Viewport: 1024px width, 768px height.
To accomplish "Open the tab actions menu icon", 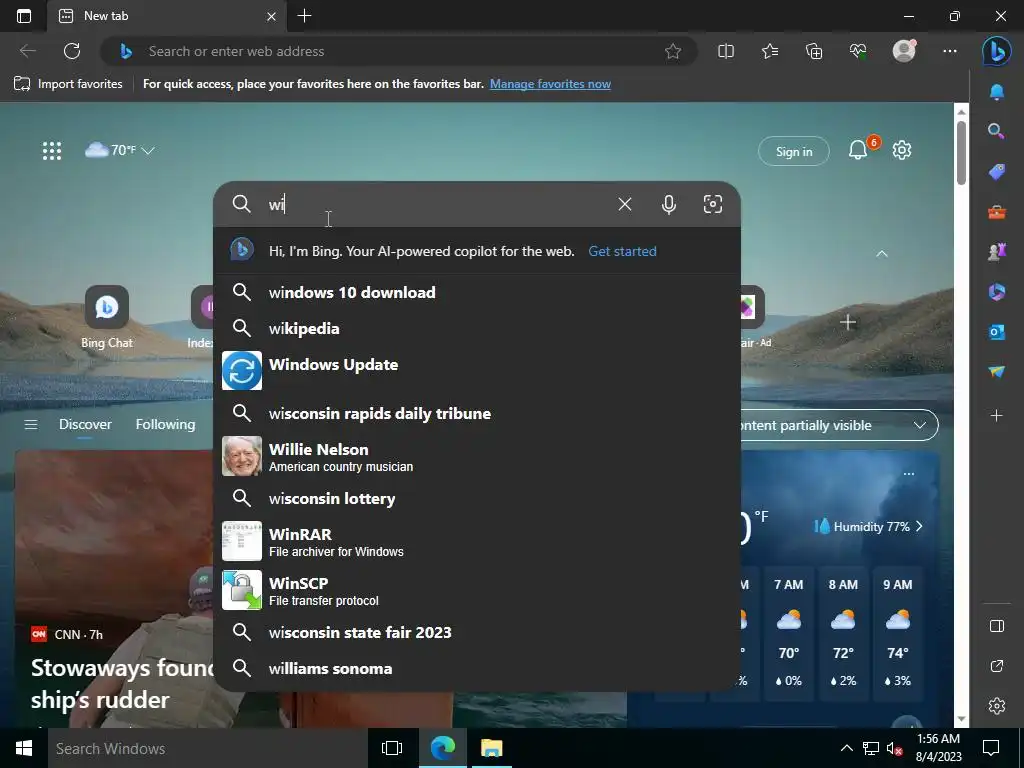I will [24, 16].
